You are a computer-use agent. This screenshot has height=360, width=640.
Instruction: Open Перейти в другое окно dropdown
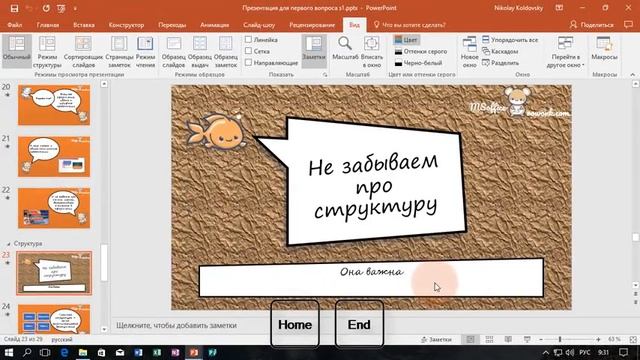pos(565,52)
